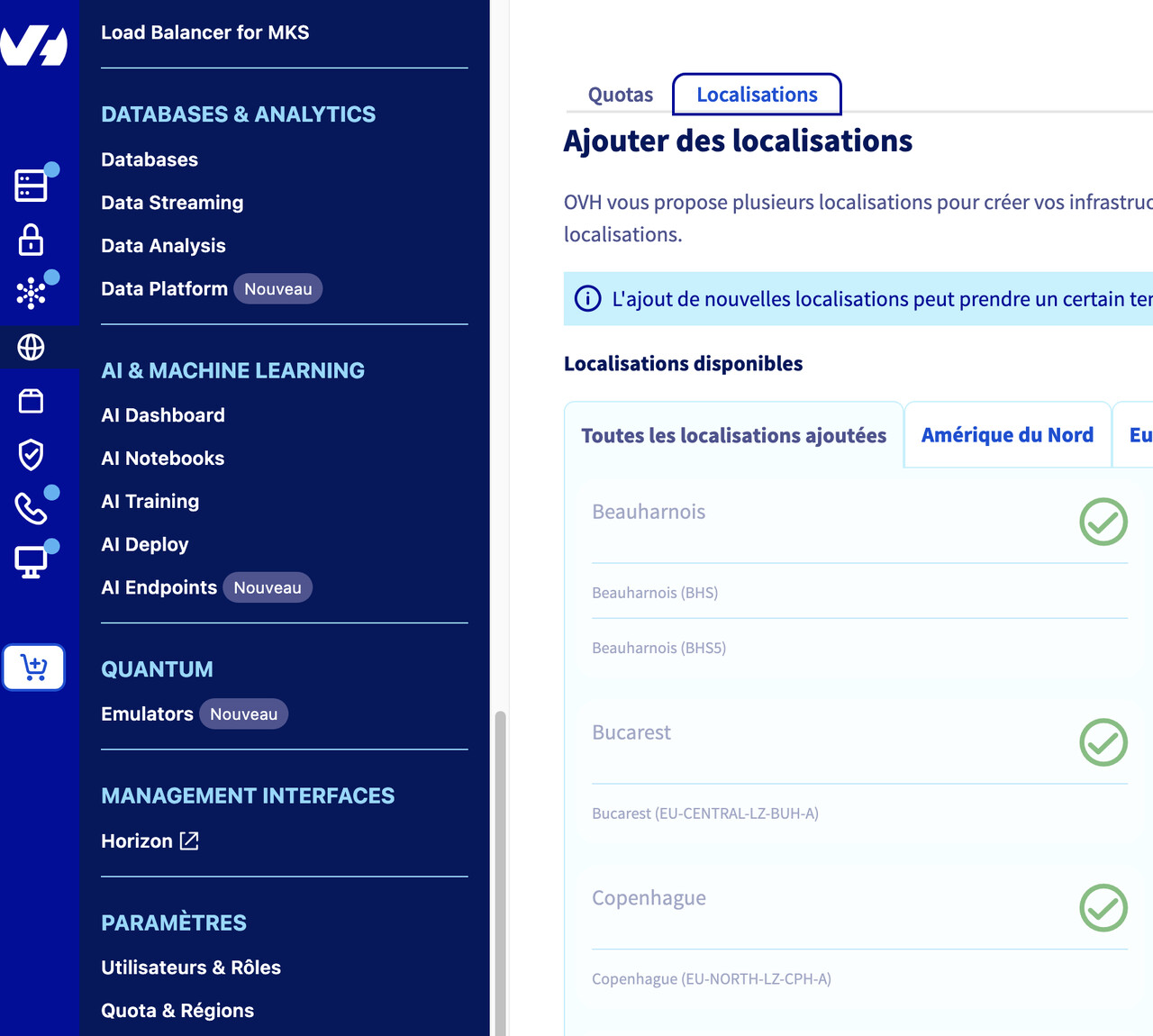Open Horizon external link
This screenshot has height=1036, width=1153.
click(150, 841)
